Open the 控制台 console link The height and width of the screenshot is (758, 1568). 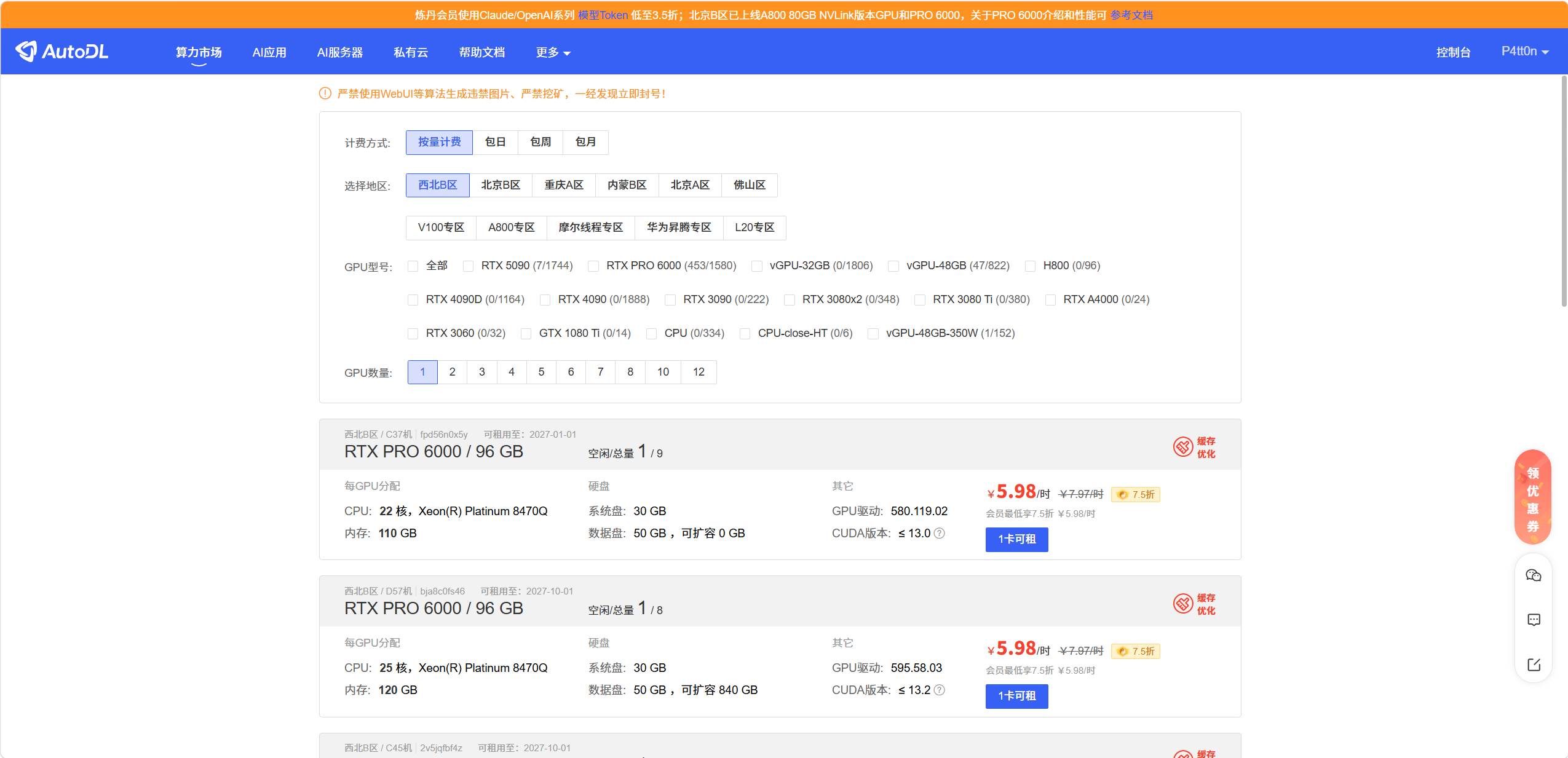[1454, 53]
